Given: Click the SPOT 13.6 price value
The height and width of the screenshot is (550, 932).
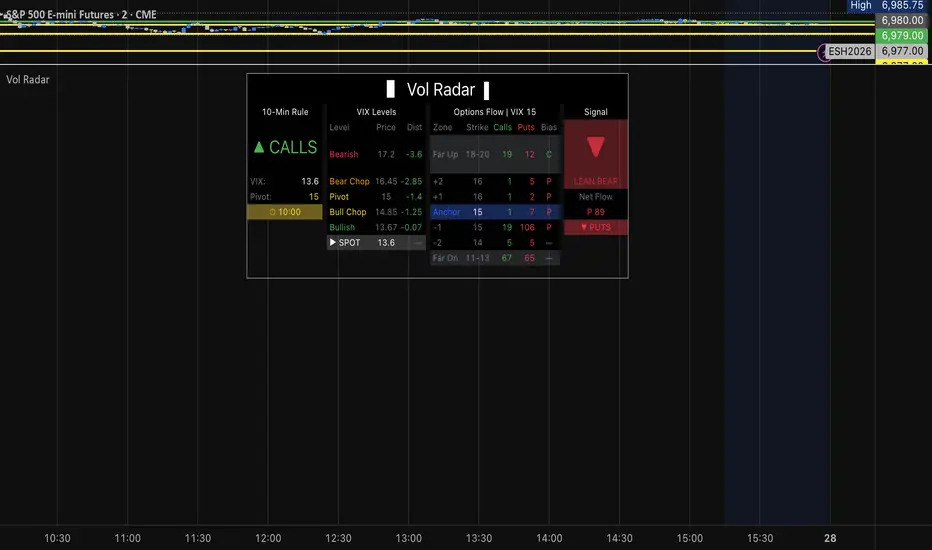Looking at the screenshot, I should (386, 243).
